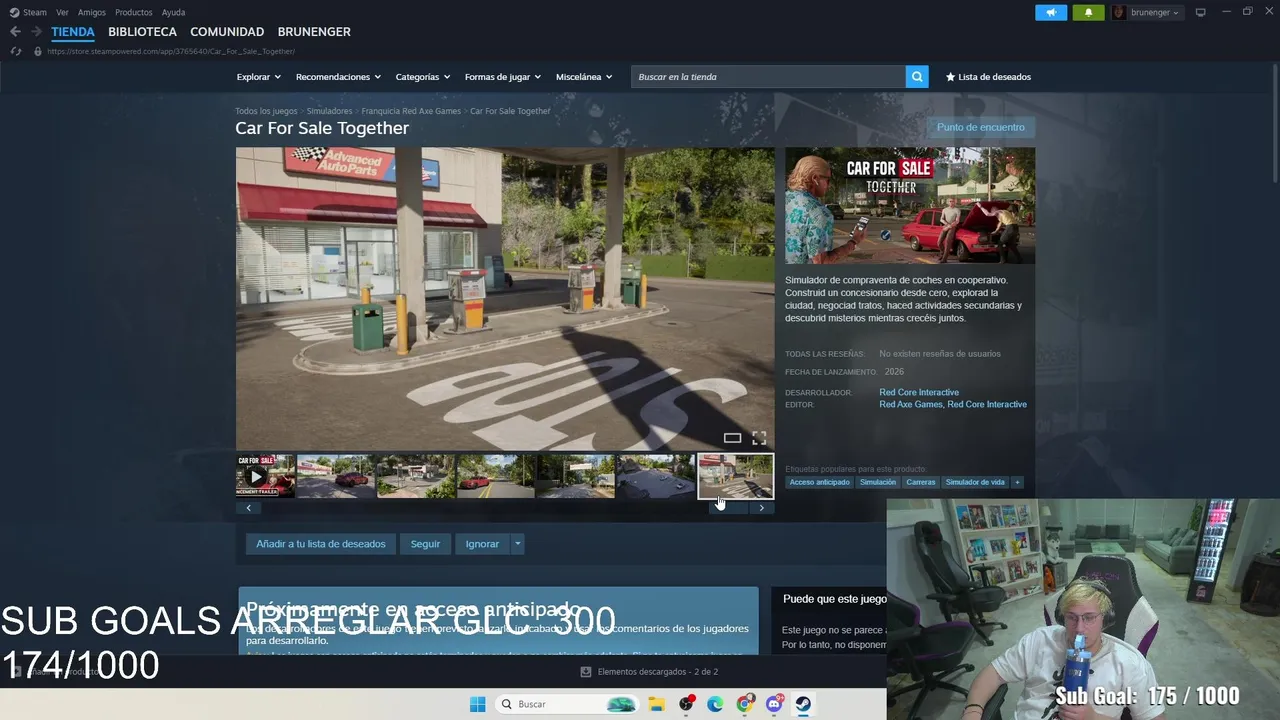
Task: Expand the Recomendaciones menu
Action: point(338,77)
